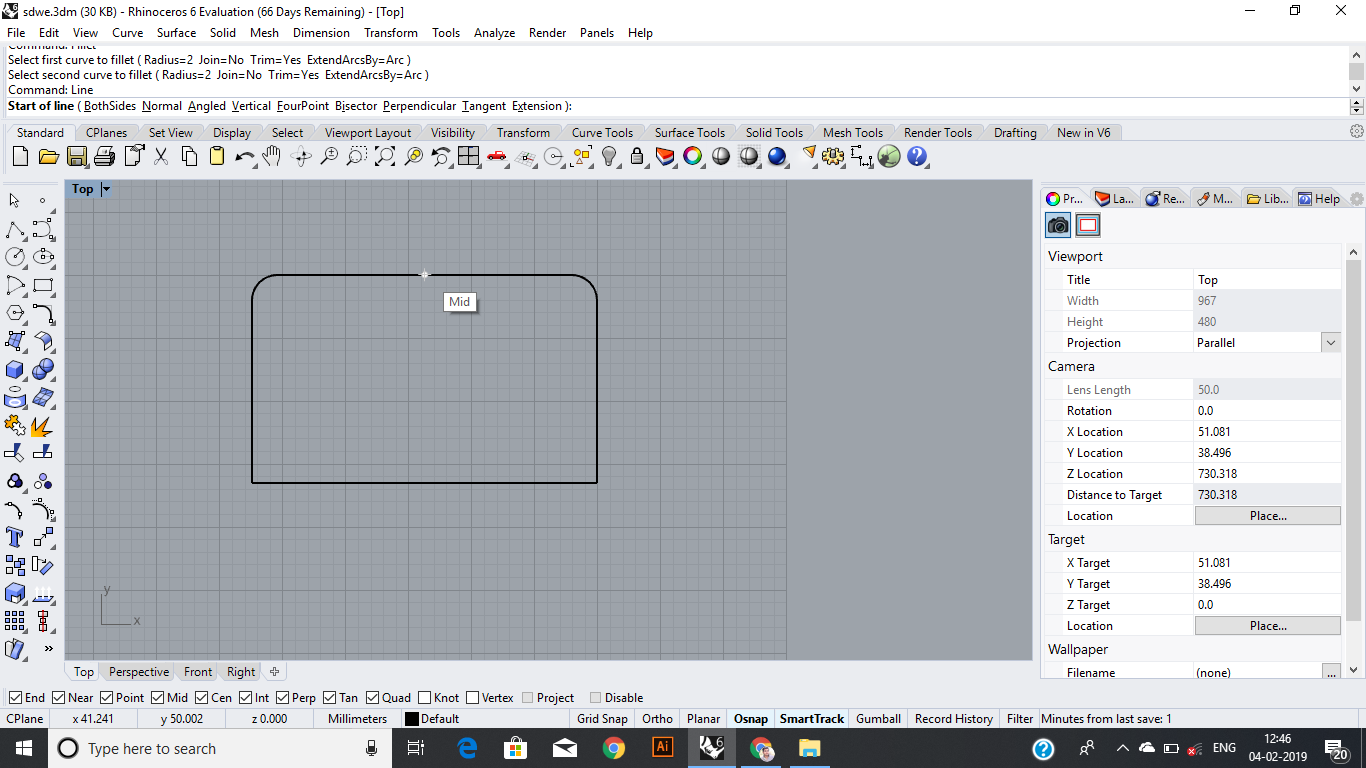Switch to the Curve Tools toolbar tab
This screenshot has width=1366, height=768.
[602, 133]
